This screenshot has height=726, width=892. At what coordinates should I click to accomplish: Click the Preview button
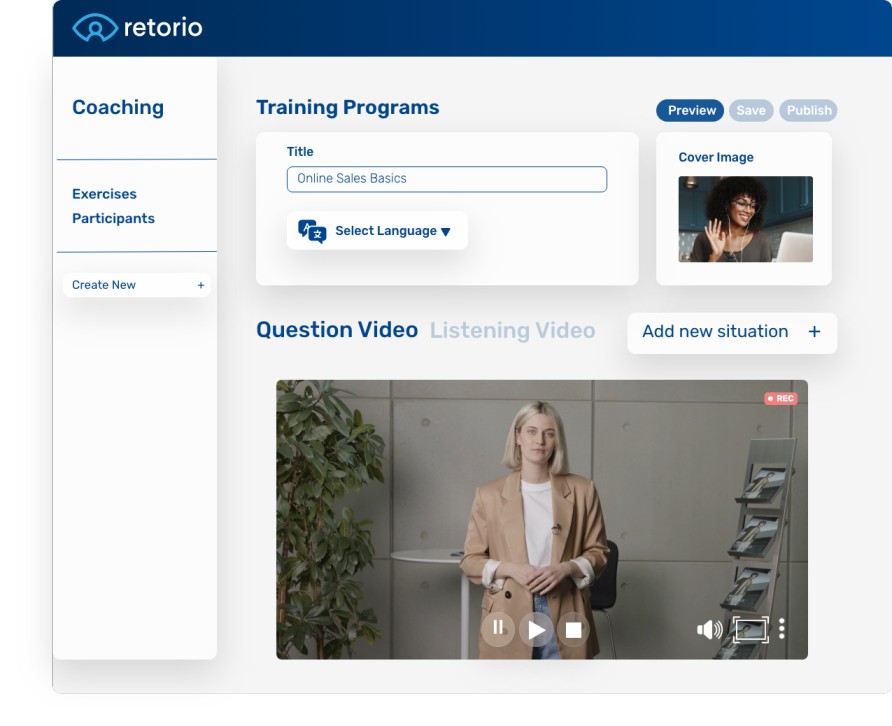pyautogui.click(x=691, y=110)
